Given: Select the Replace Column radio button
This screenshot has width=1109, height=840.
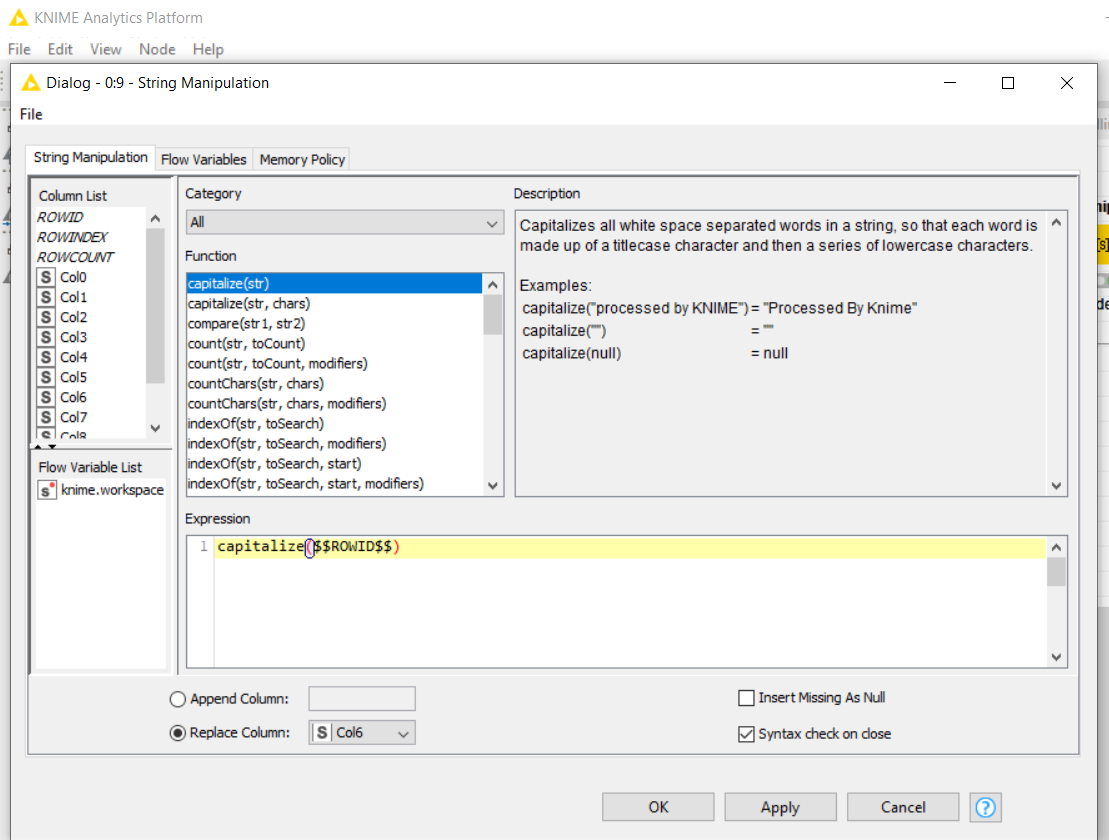Looking at the screenshot, I should point(178,733).
